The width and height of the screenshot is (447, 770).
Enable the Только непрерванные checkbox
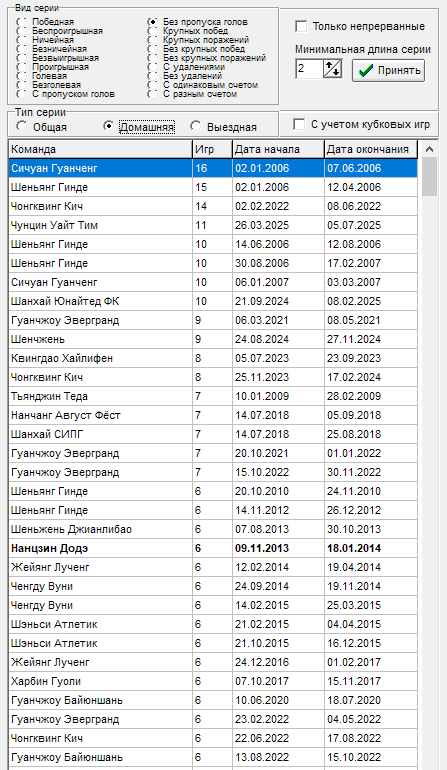click(x=301, y=26)
